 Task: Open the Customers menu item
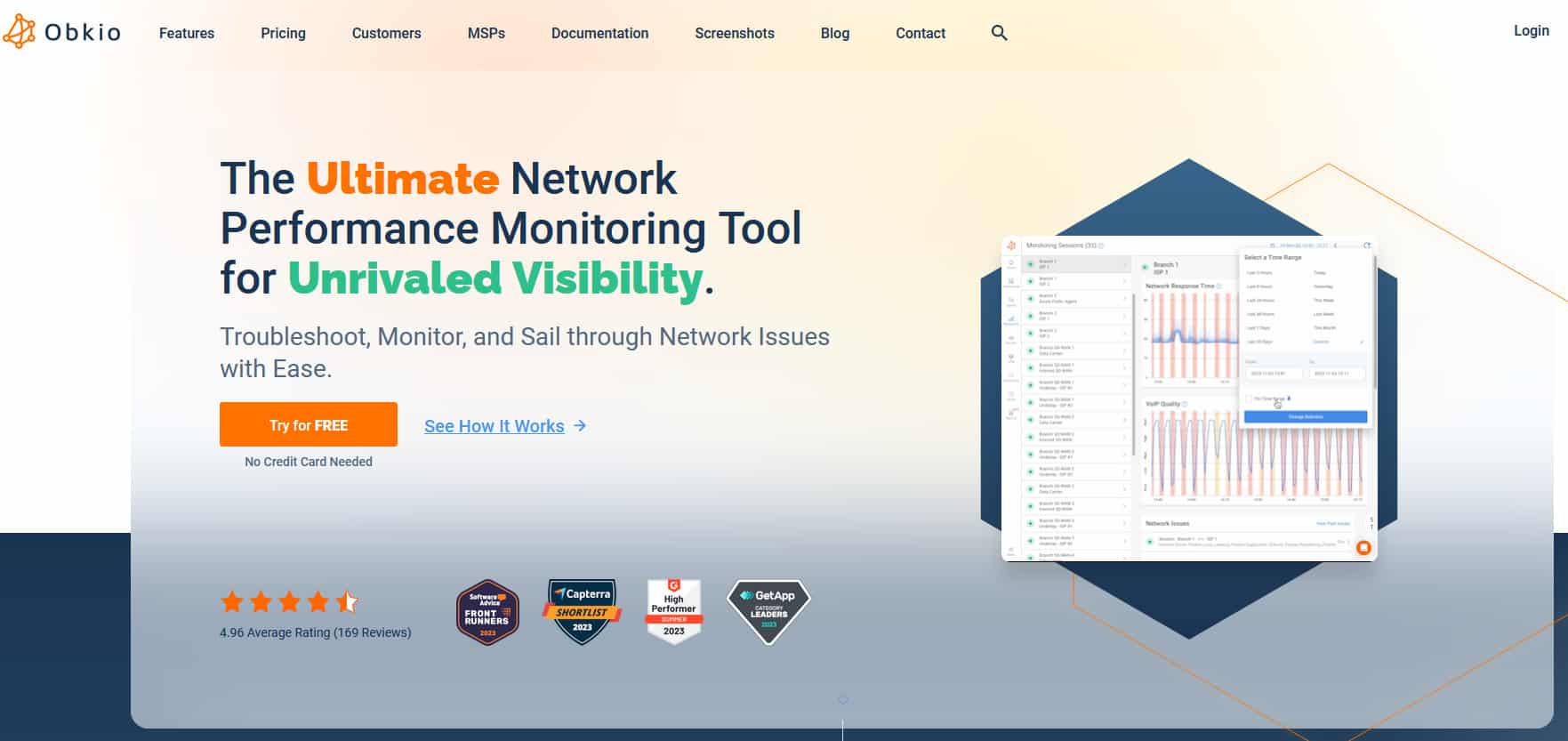click(387, 33)
